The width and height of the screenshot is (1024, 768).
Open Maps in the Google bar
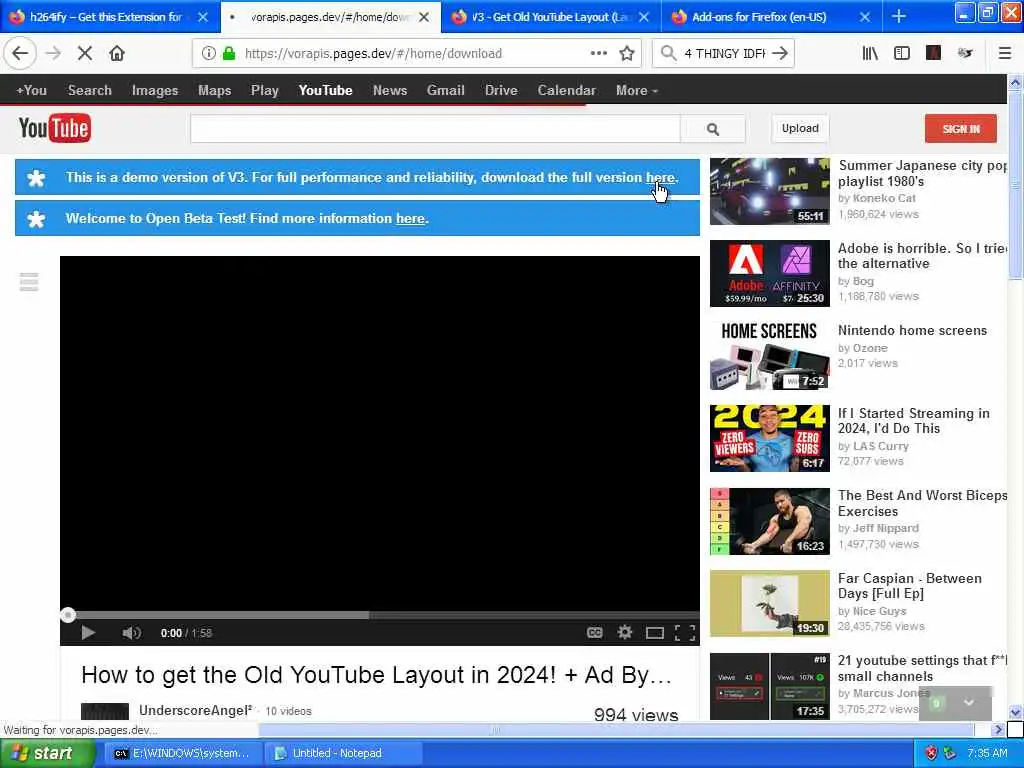pyautogui.click(x=214, y=90)
